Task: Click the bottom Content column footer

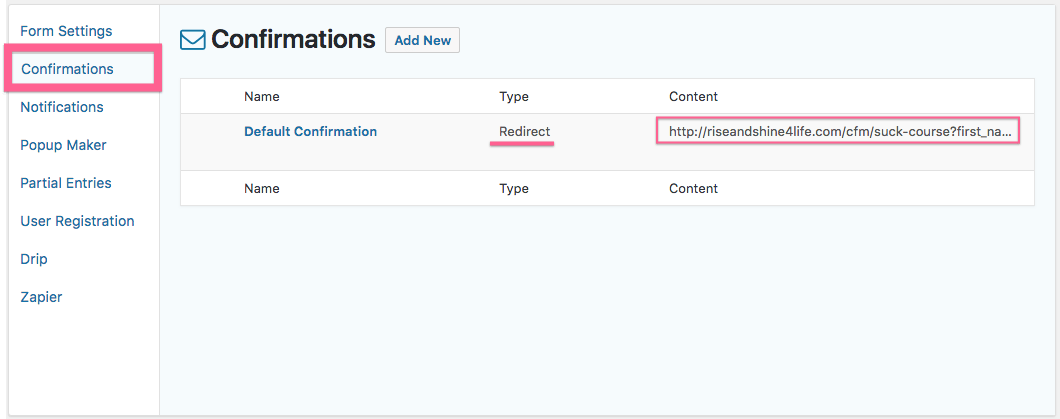Action: pyautogui.click(x=693, y=188)
